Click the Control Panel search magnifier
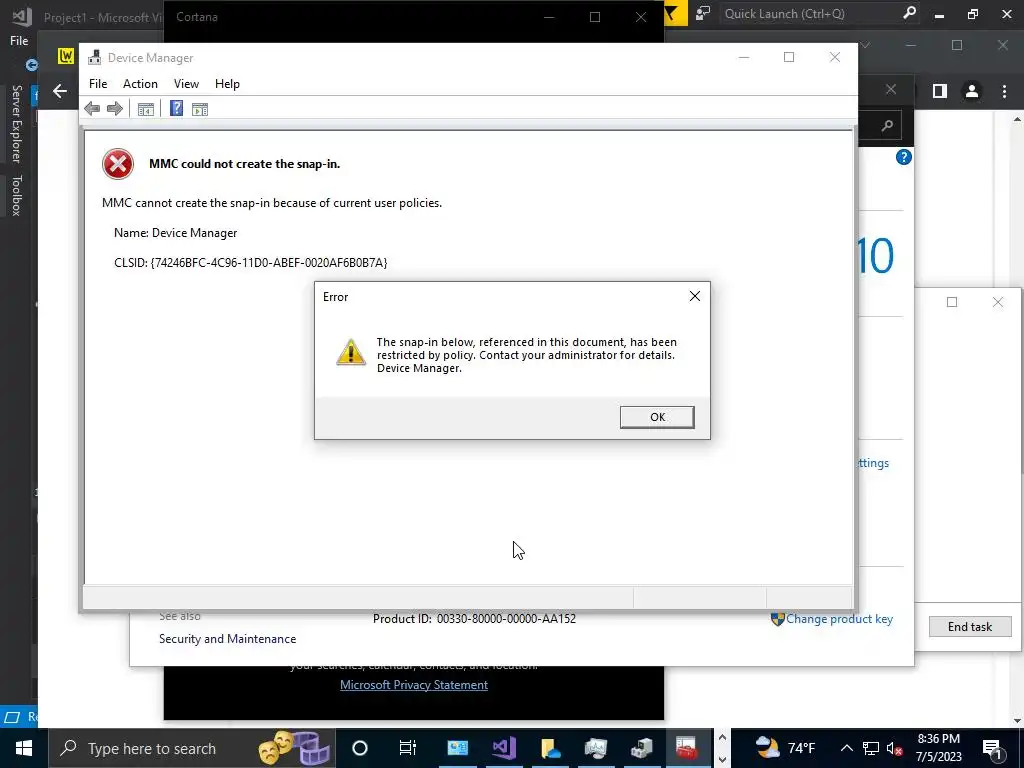The height and width of the screenshot is (768, 1024). (x=887, y=125)
